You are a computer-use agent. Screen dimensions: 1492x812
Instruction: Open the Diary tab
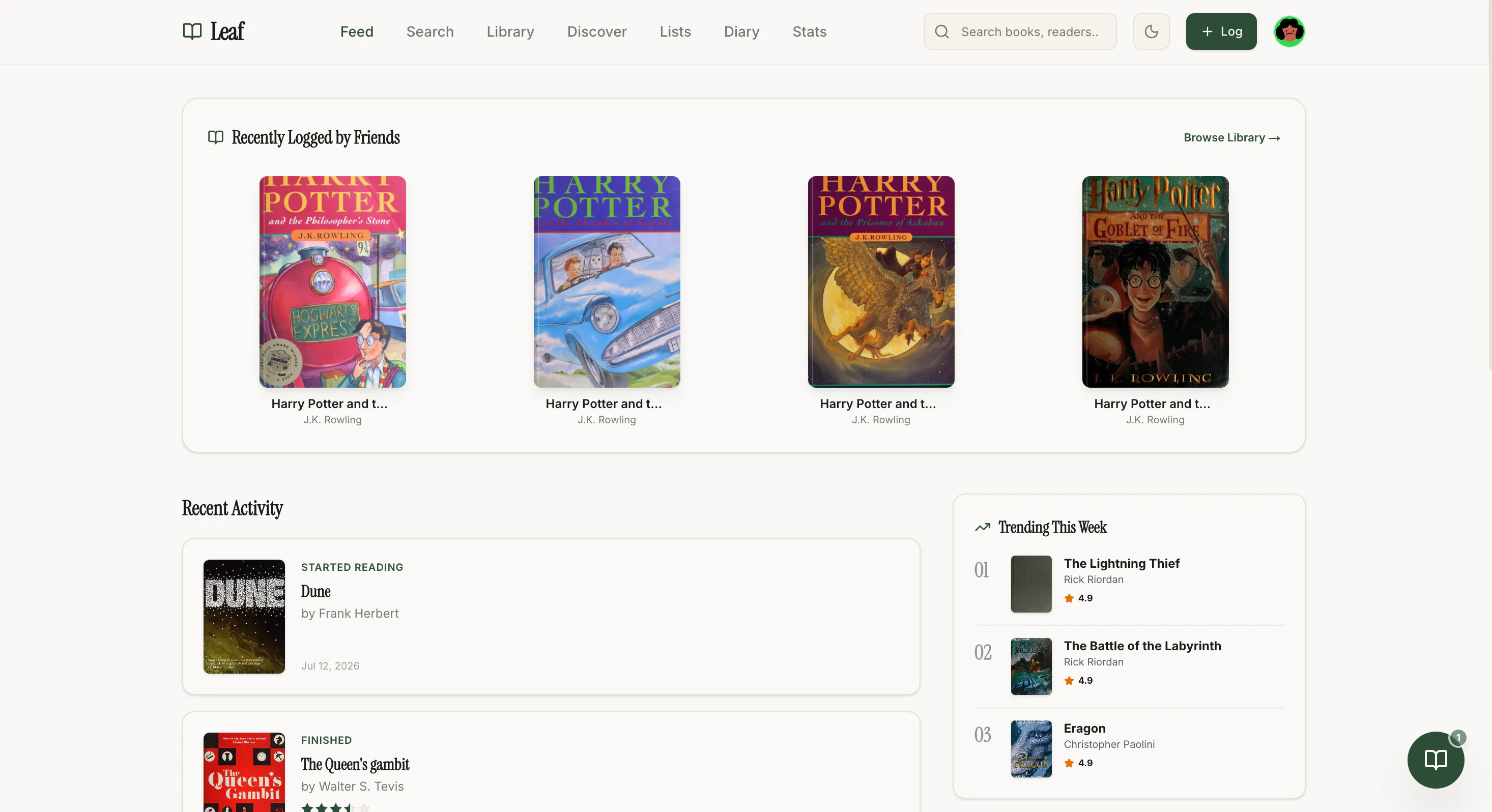[x=741, y=31]
